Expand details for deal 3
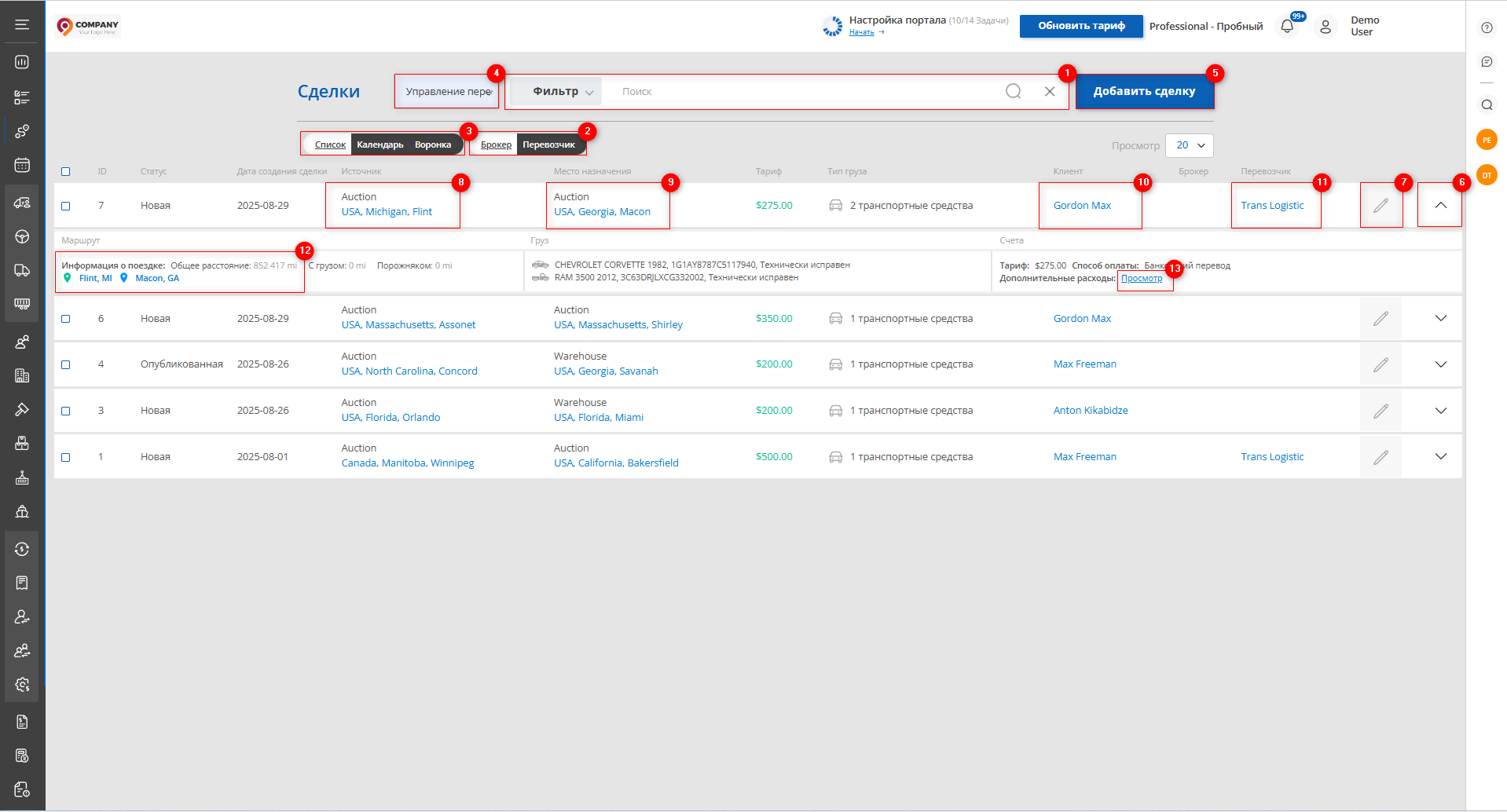Screen dimensions: 1507x812 point(1440,411)
